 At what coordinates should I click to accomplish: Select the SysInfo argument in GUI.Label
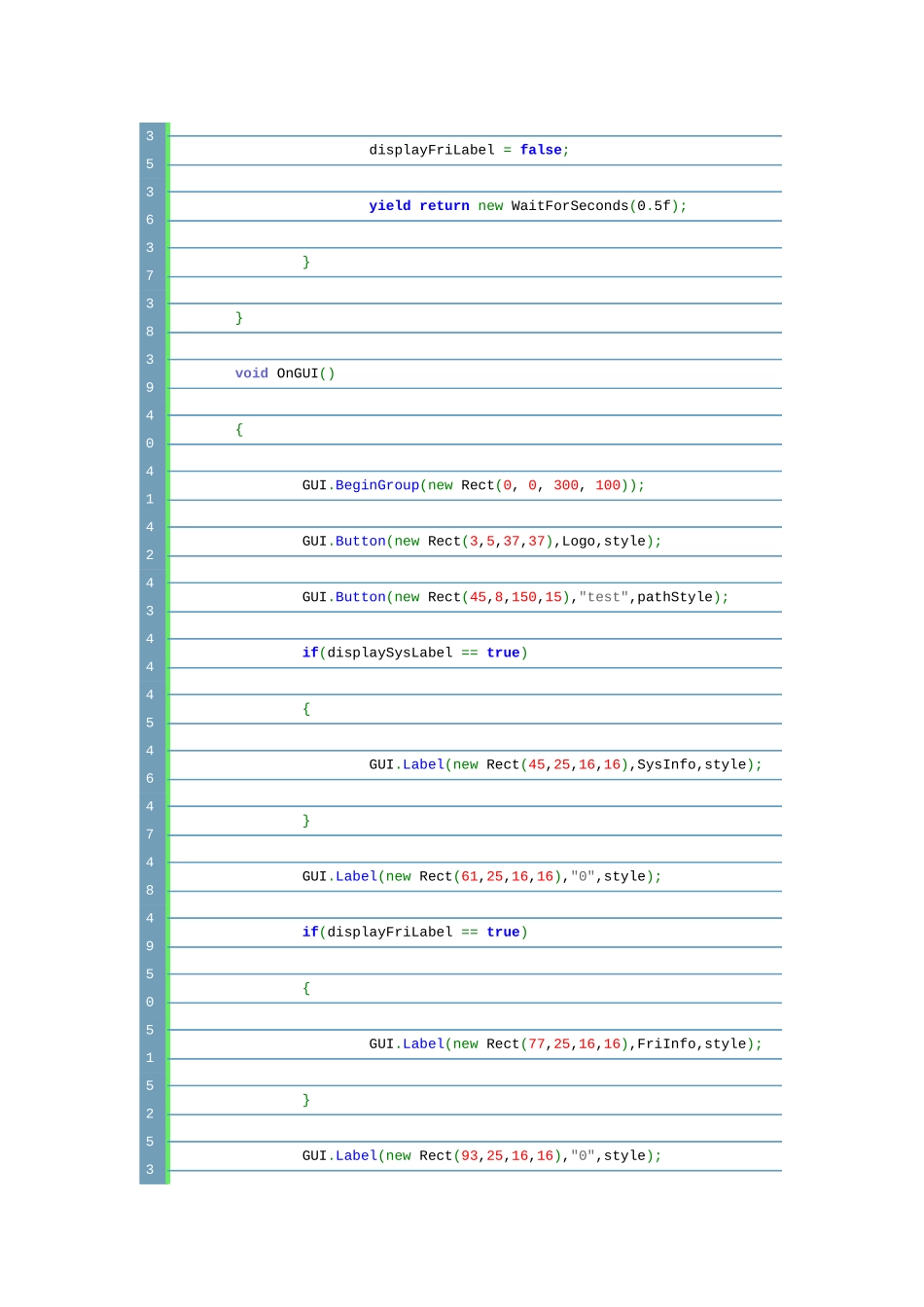tap(666, 765)
